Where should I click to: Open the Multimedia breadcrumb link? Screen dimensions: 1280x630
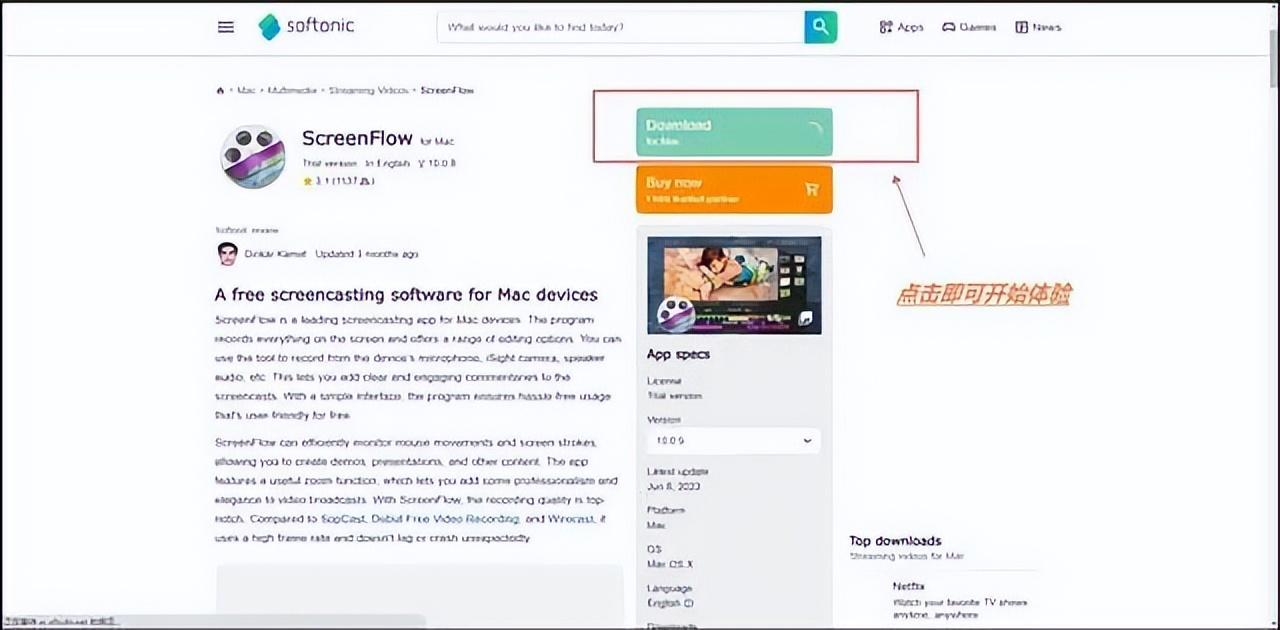pos(291,90)
